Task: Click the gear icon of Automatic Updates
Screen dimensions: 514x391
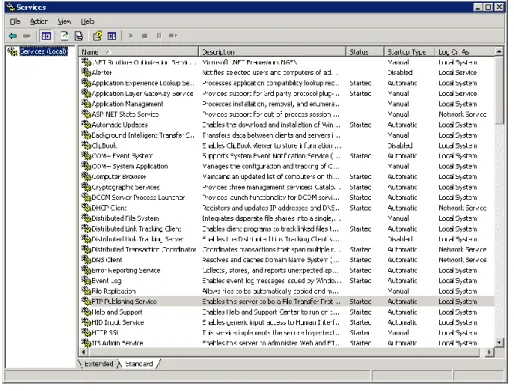Action: coord(86,124)
